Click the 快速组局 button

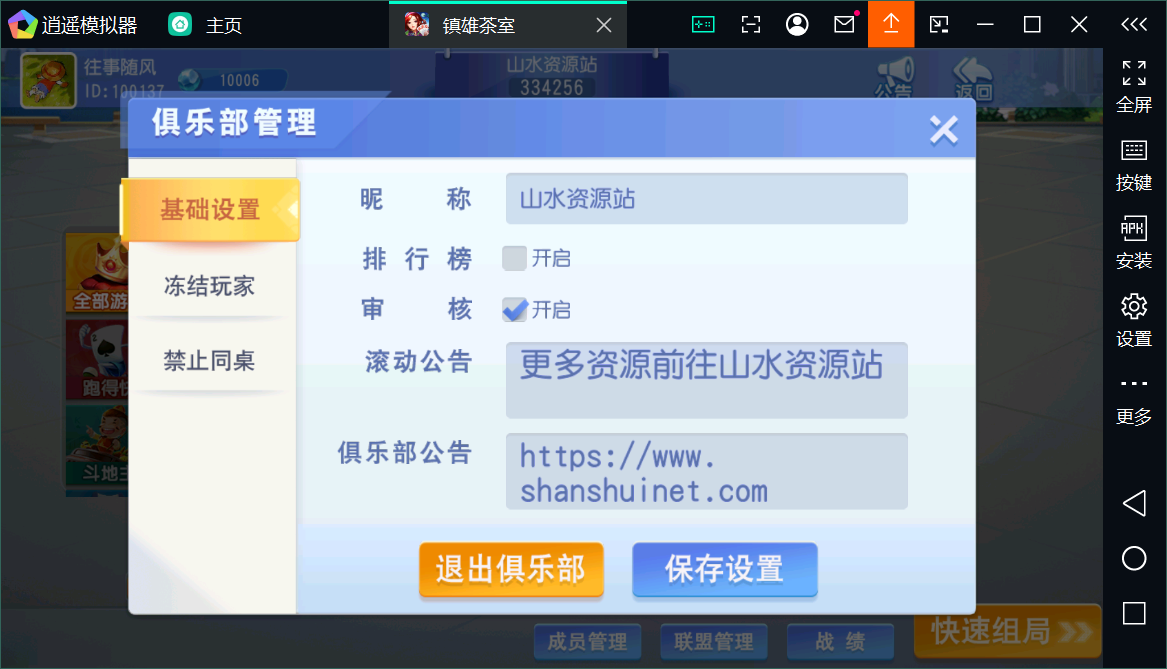pos(1007,631)
